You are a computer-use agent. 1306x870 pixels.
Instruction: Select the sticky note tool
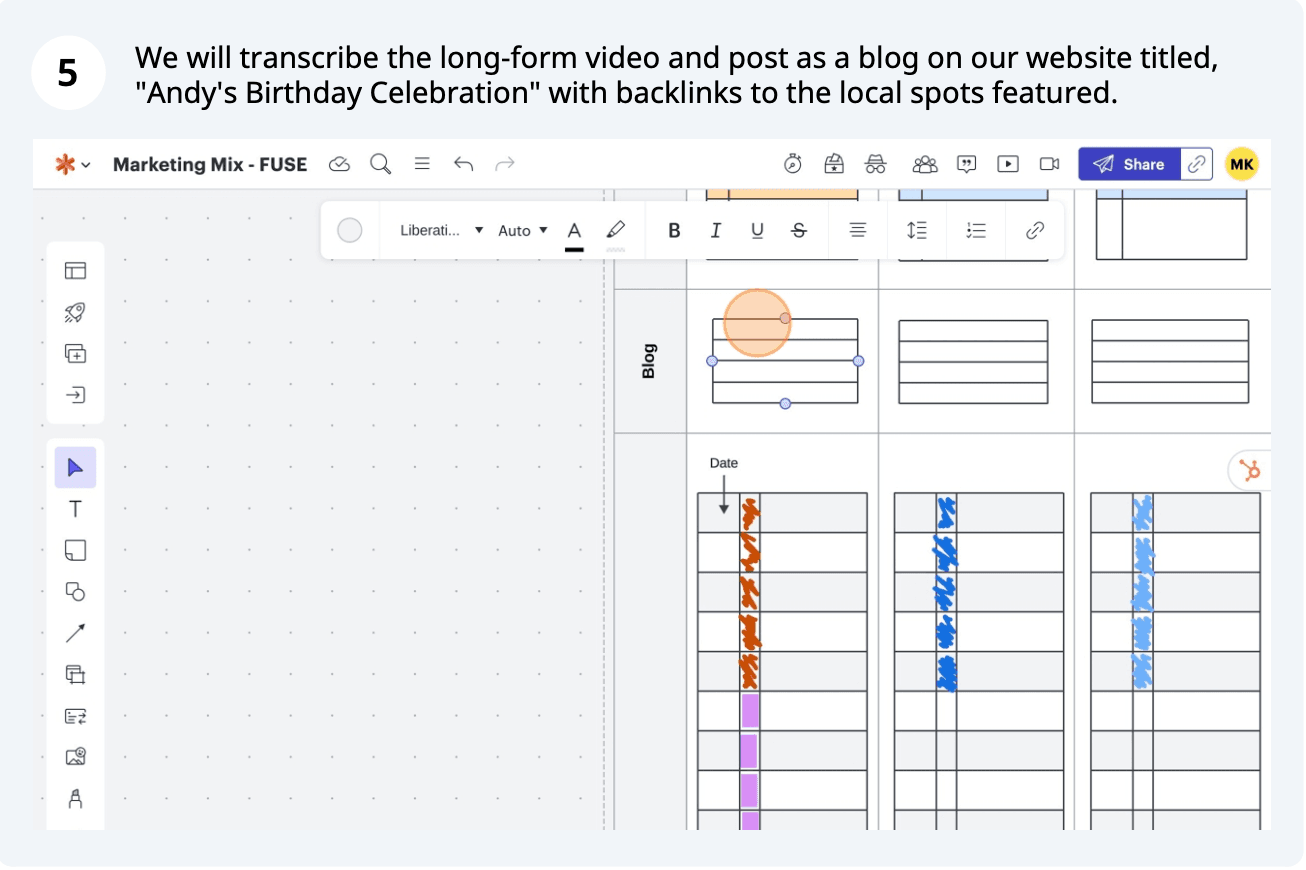[x=75, y=550]
